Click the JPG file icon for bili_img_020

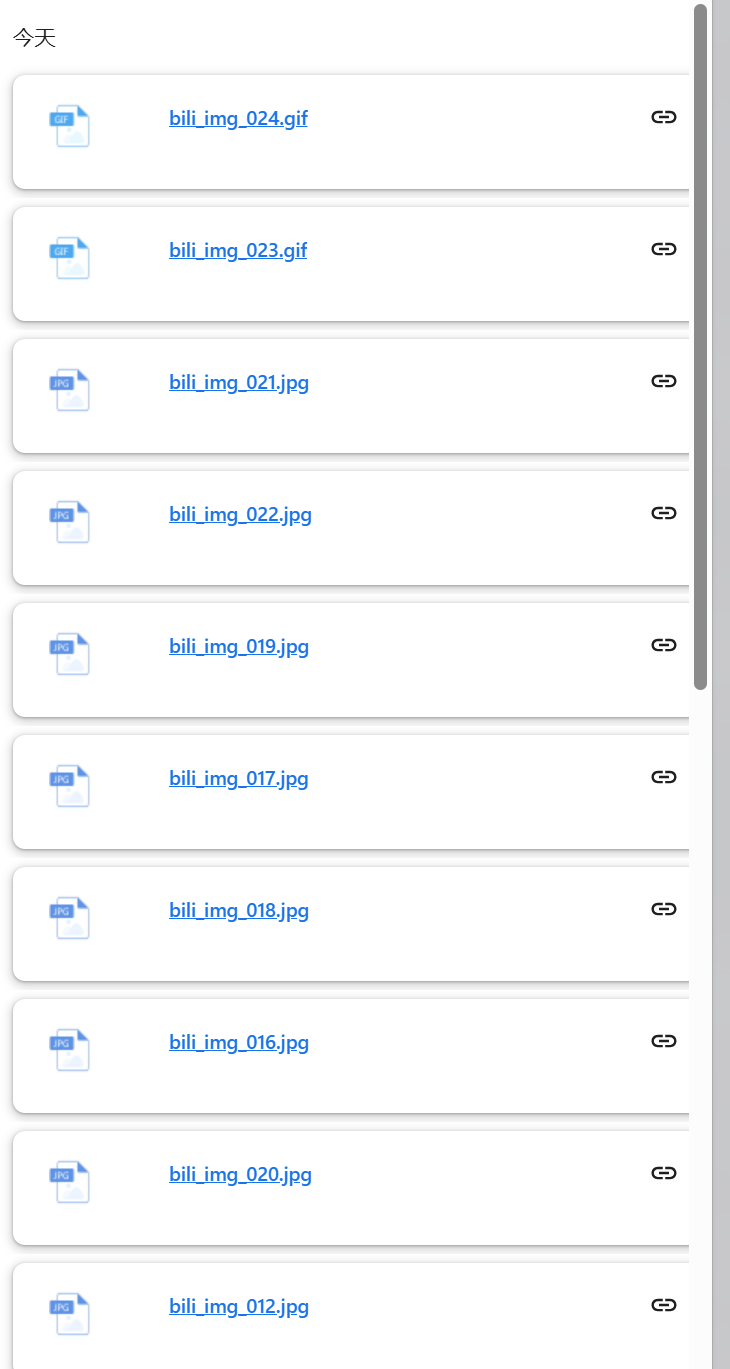click(x=70, y=1182)
